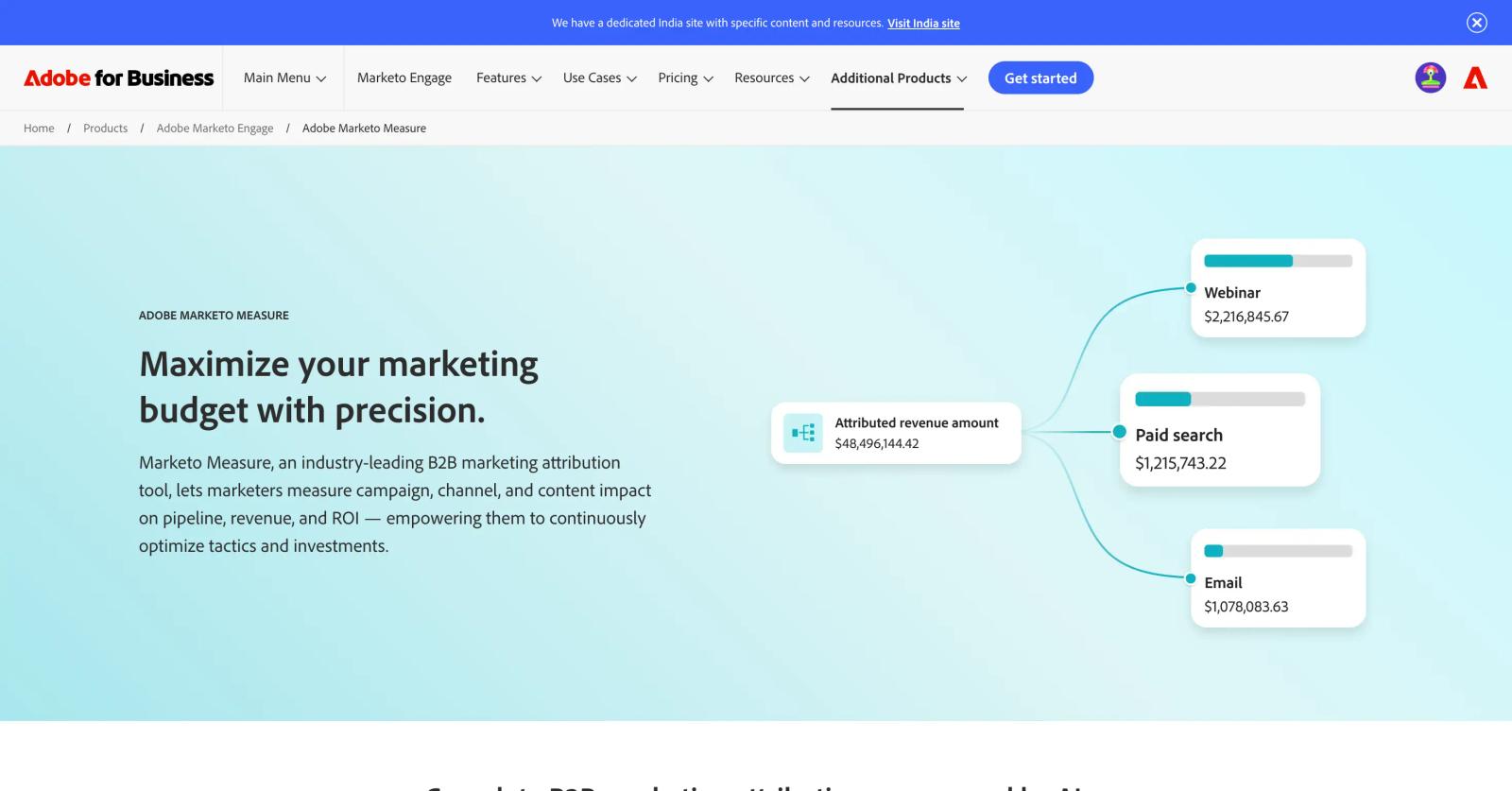Open Products in the breadcrumb
The width and height of the screenshot is (1512, 791).
[105, 129]
